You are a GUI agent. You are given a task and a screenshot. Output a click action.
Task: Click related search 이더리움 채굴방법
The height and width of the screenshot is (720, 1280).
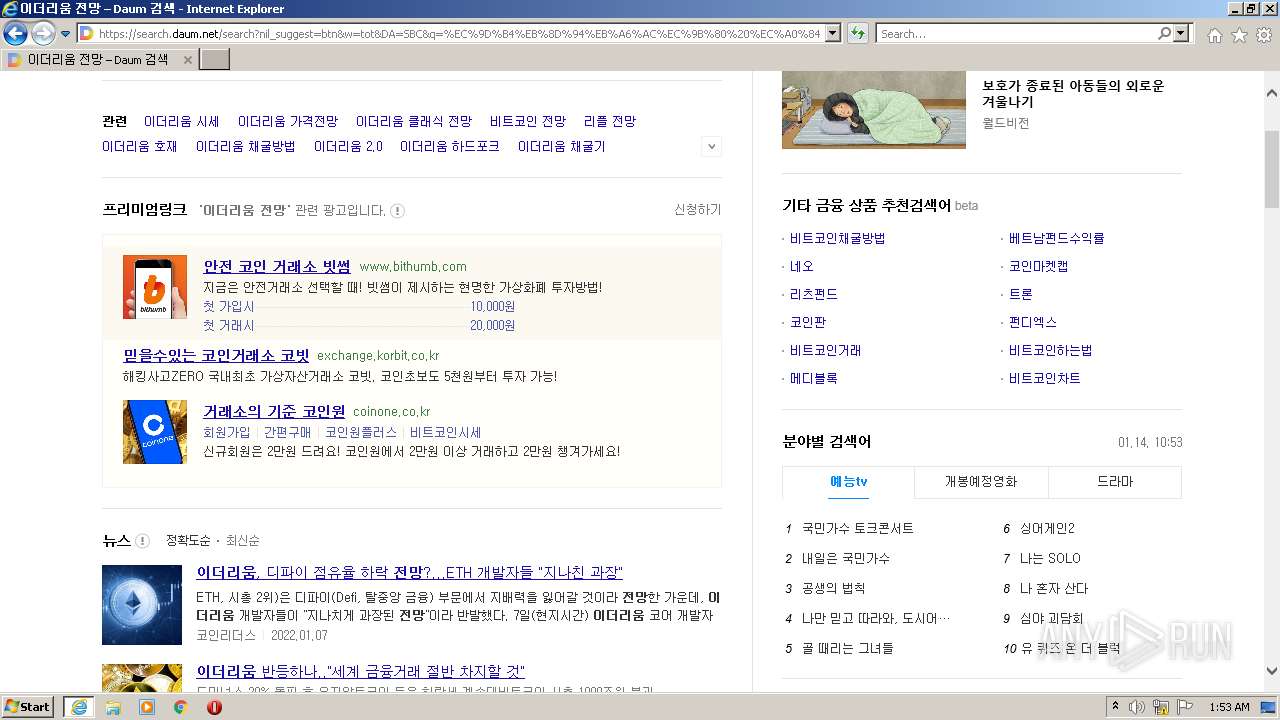[x=246, y=147]
